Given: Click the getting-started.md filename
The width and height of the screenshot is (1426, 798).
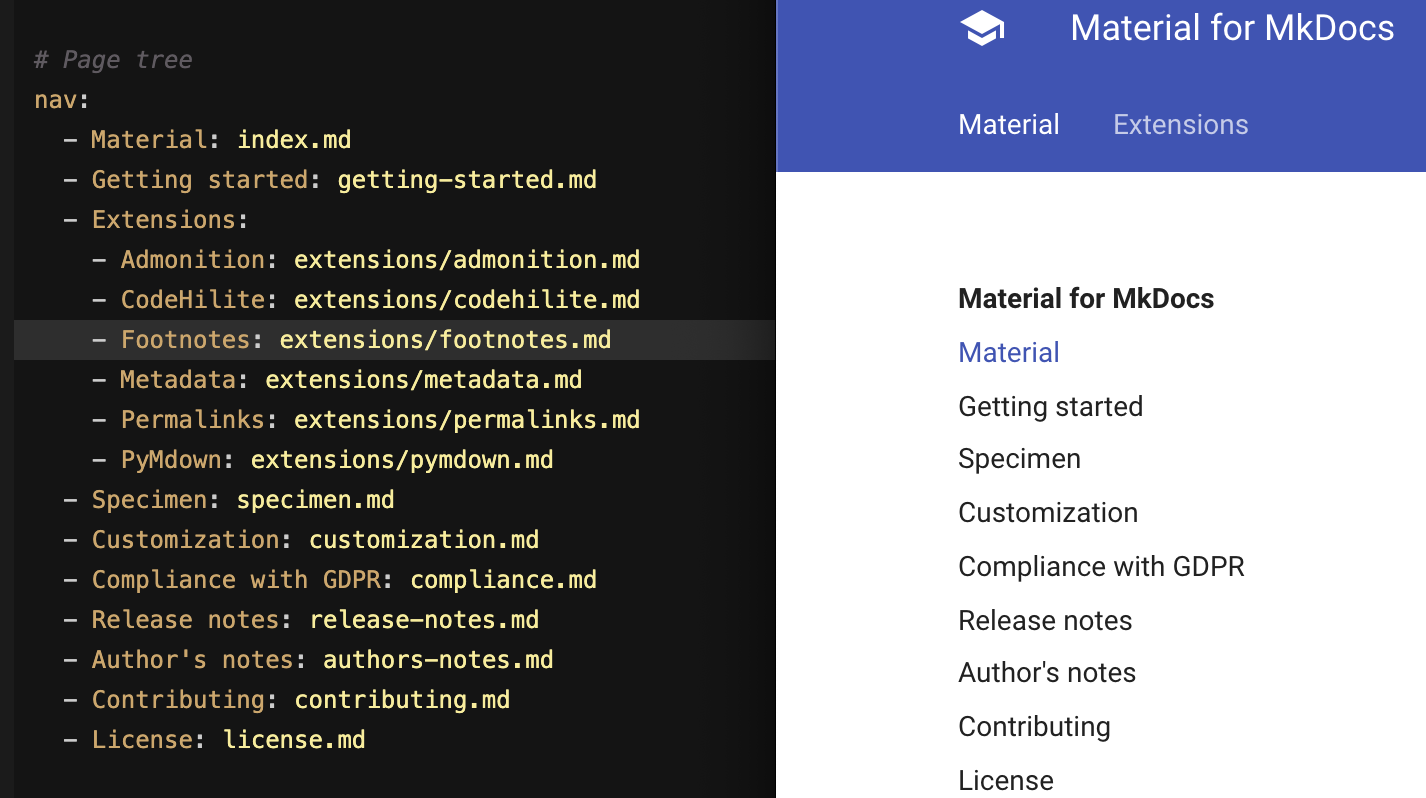Looking at the screenshot, I should point(466,179).
